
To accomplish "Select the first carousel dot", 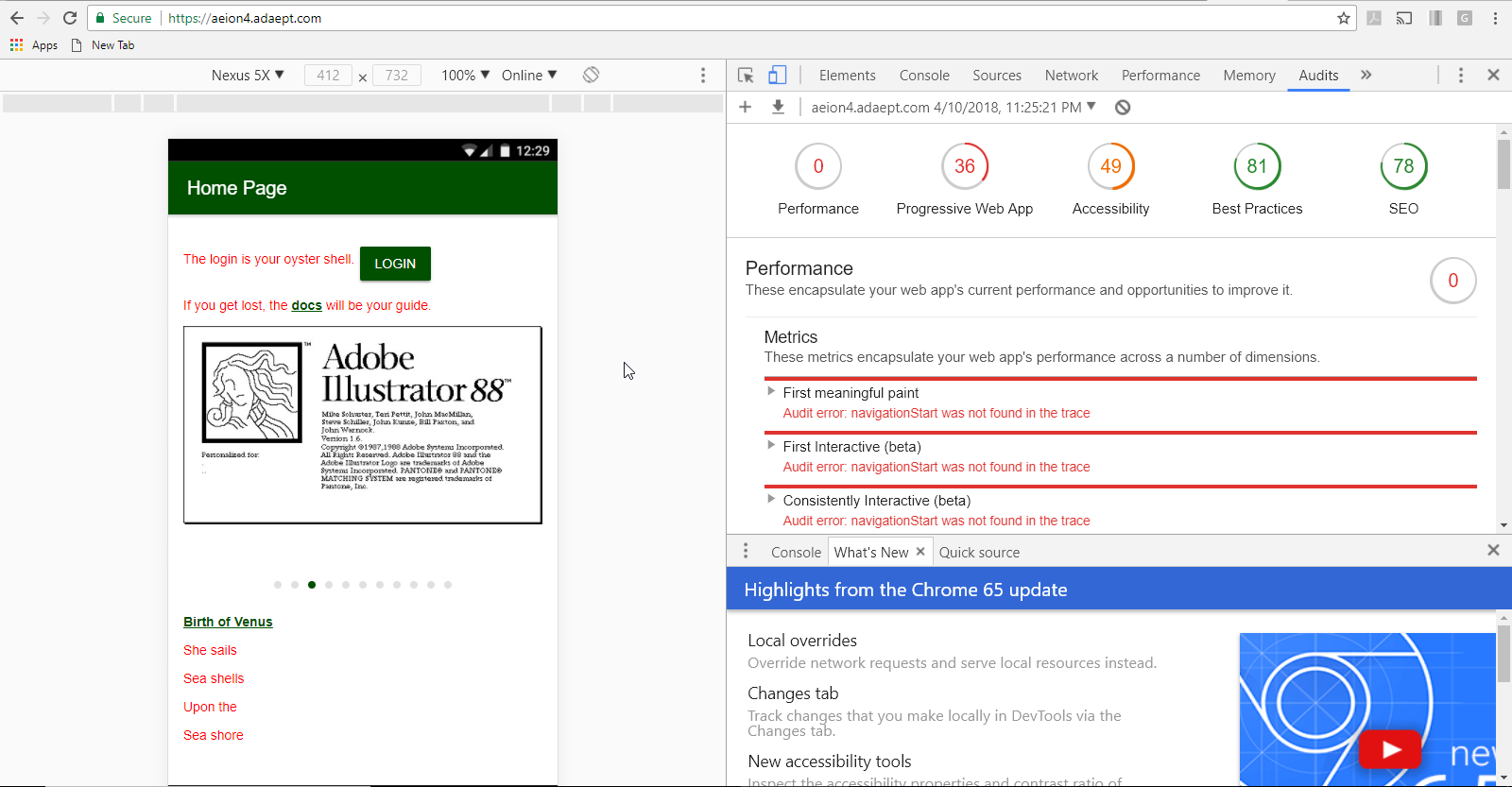I will (x=278, y=585).
